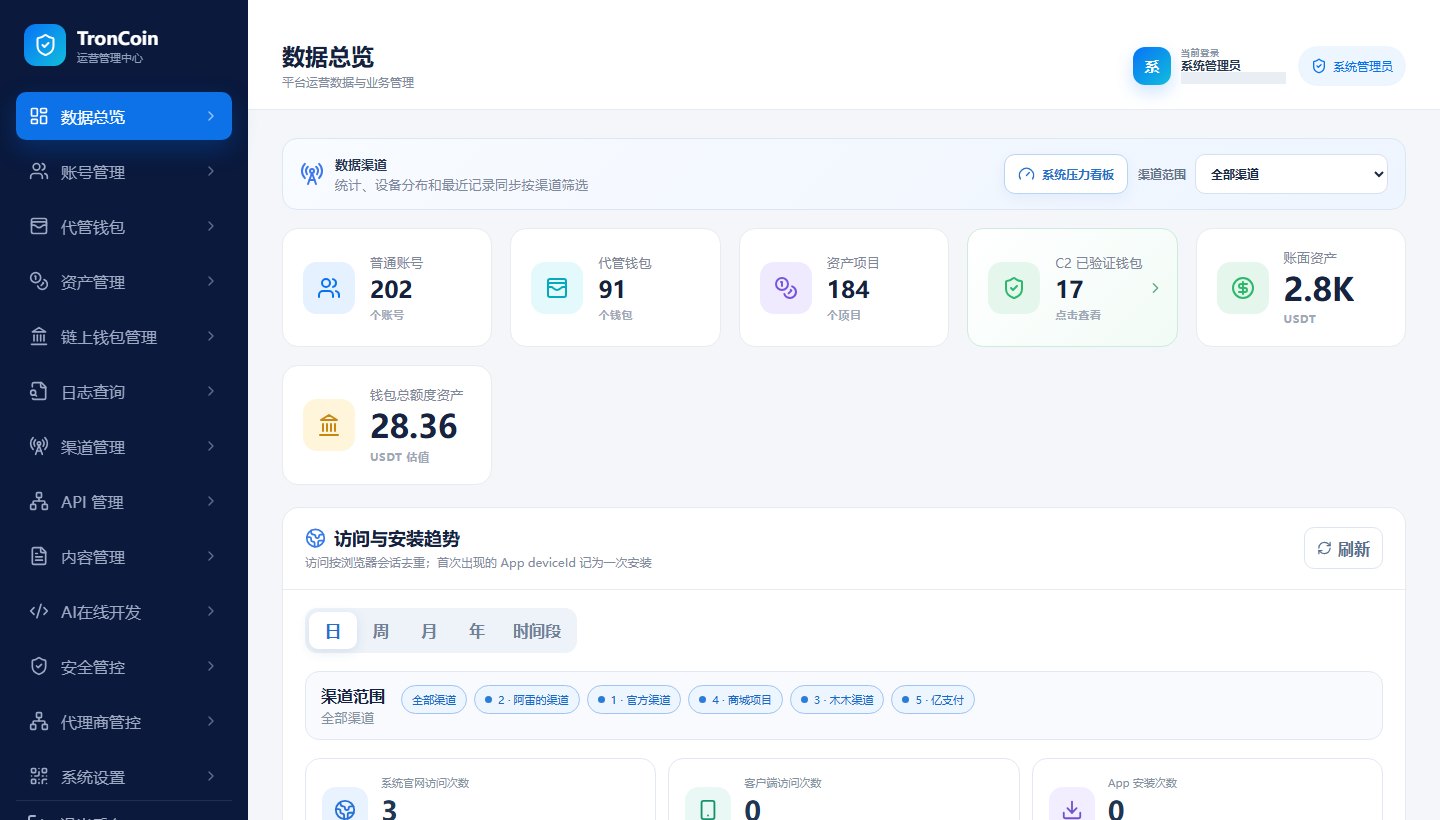Select the 日 period tab
Screen dimensions: 1440x820
click(x=333, y=631)
